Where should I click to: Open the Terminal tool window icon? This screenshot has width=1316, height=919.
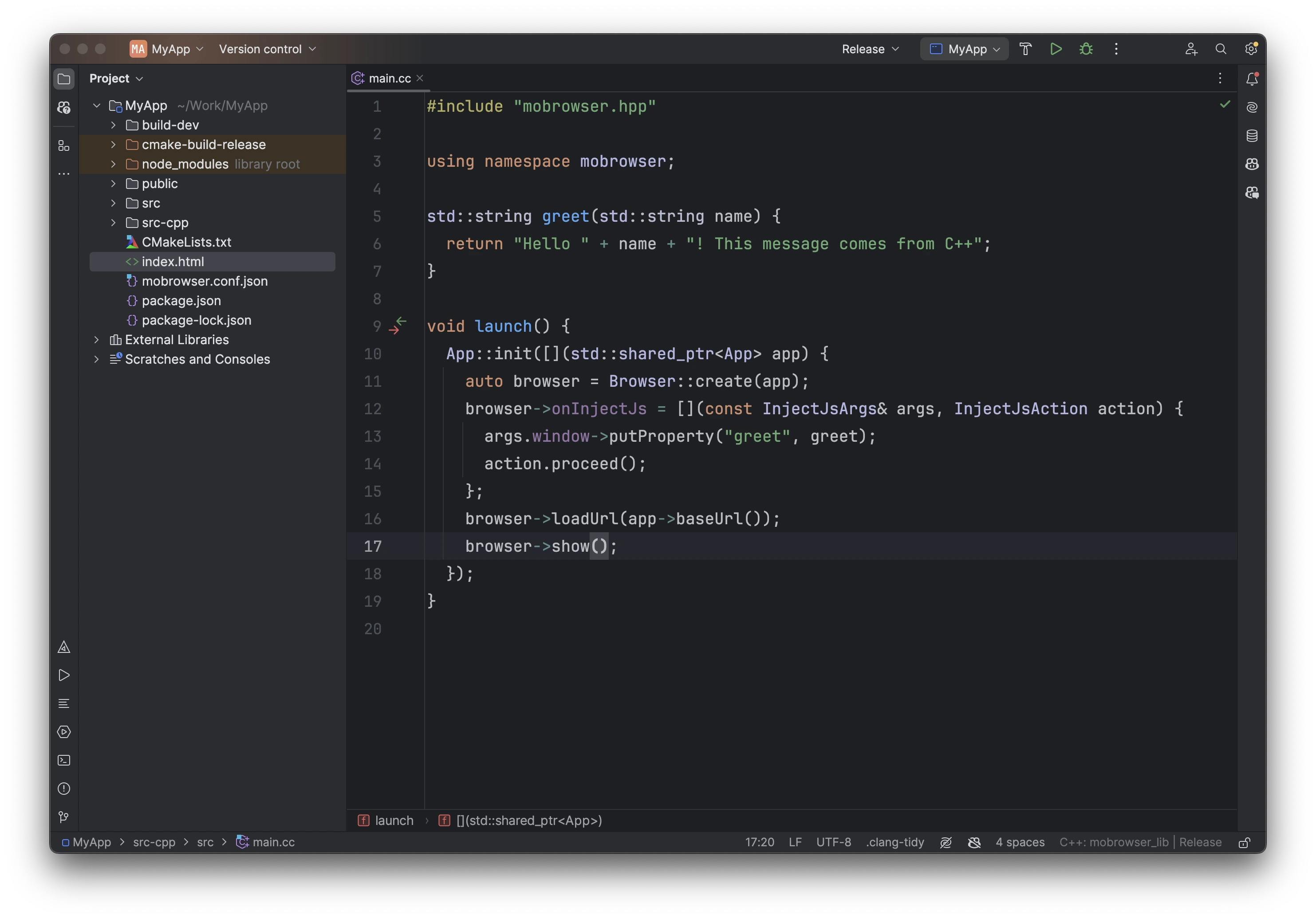(x=63, y=760)
